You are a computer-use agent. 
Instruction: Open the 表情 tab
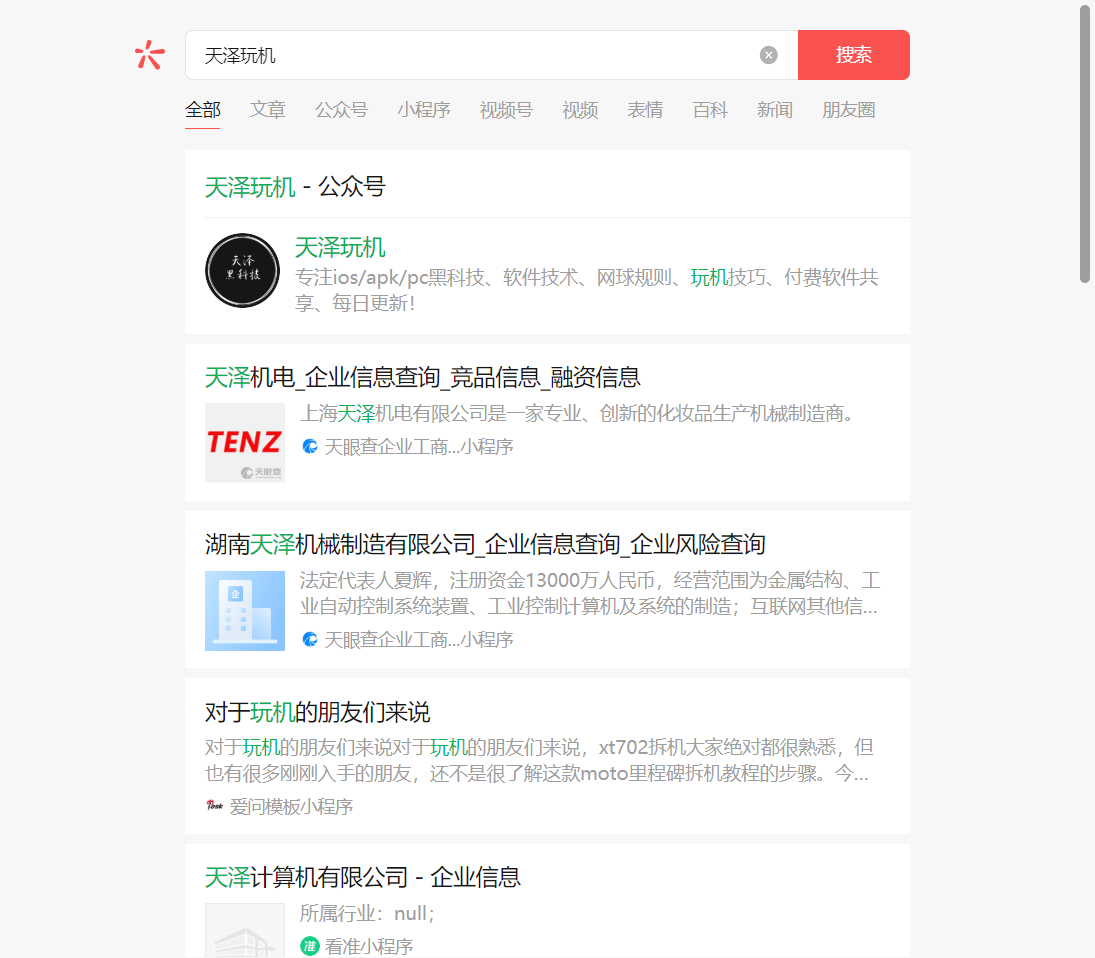pos(645,110)
